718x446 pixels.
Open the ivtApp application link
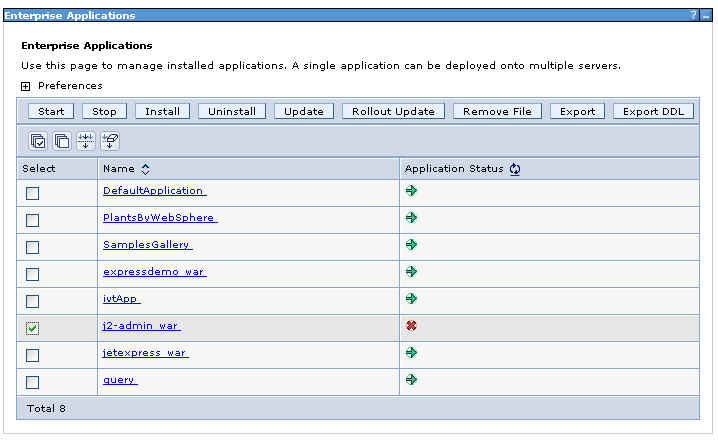coord(121,299)
